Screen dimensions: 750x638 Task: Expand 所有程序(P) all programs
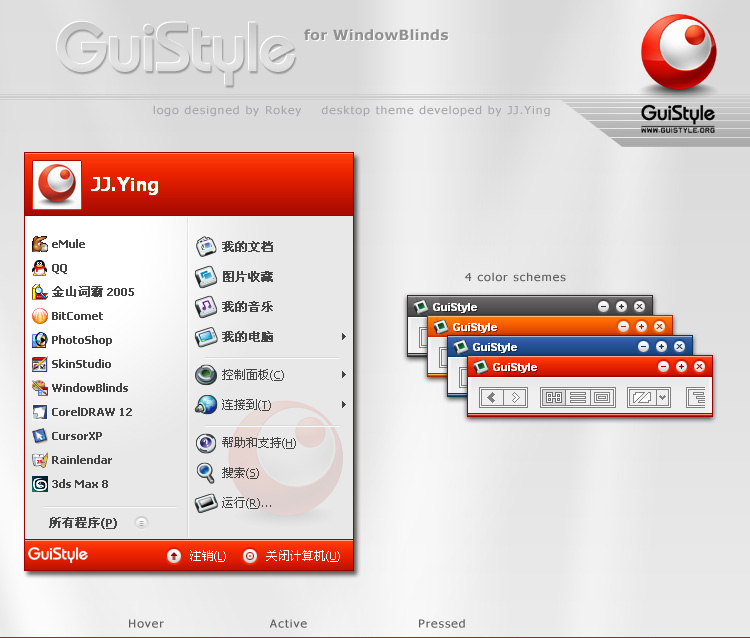click(98, 523)
